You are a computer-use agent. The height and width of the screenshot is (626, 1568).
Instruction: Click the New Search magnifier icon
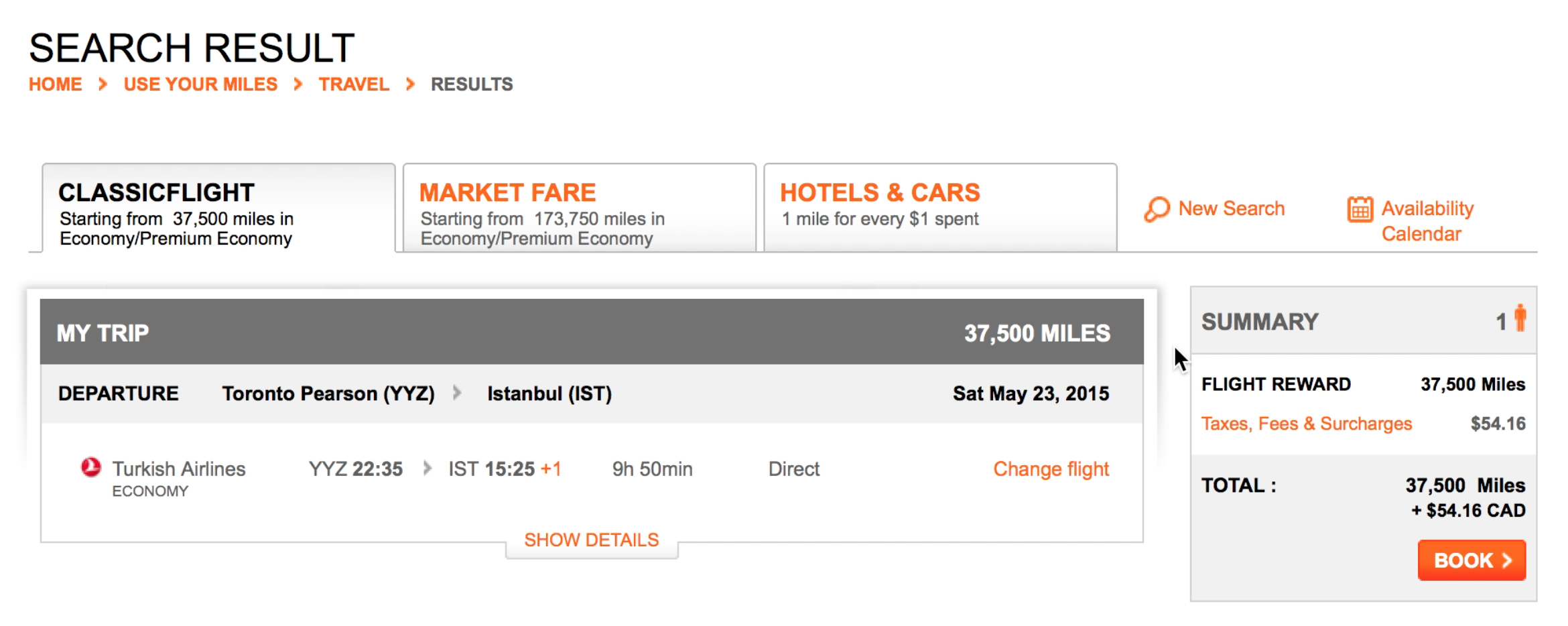point(1157,209)
